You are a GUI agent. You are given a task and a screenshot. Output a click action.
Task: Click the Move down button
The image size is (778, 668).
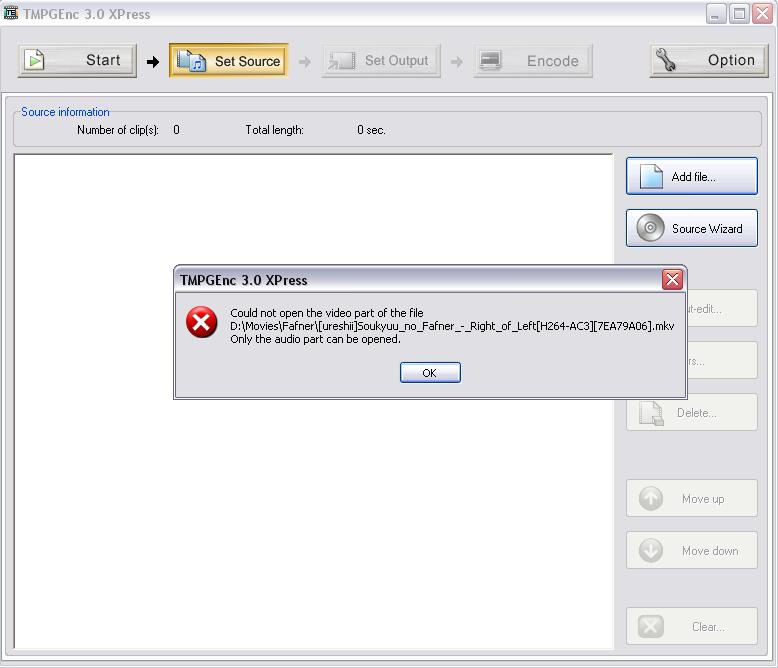click(692, 550)
